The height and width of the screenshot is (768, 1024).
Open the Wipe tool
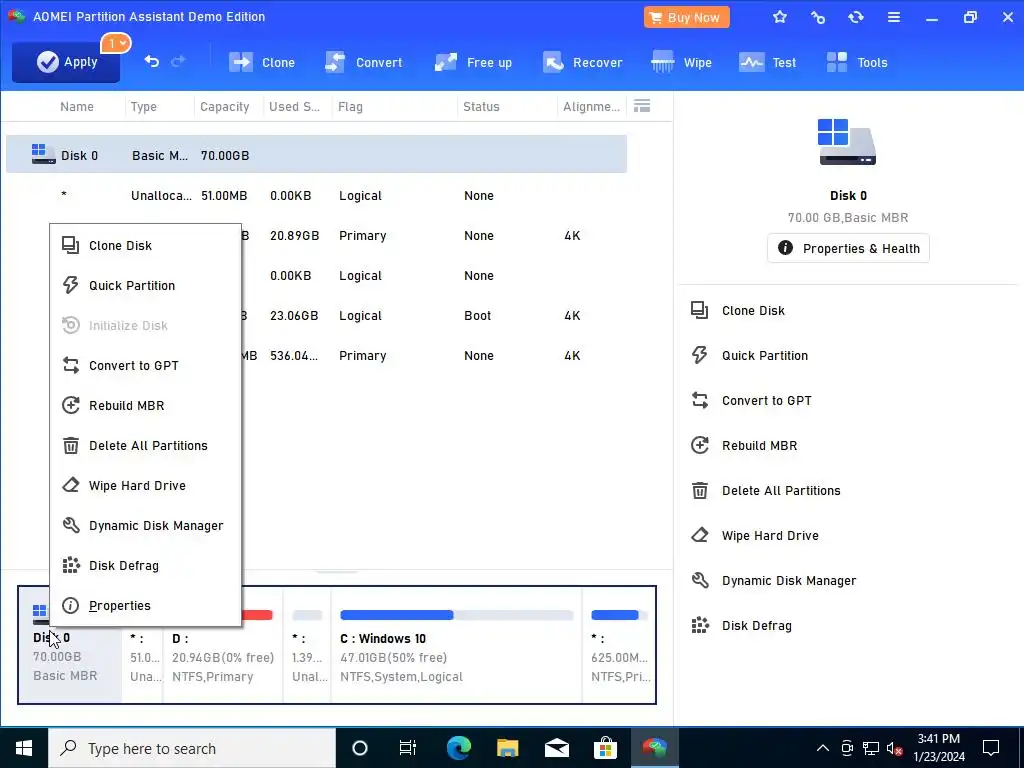pos(681,63)
